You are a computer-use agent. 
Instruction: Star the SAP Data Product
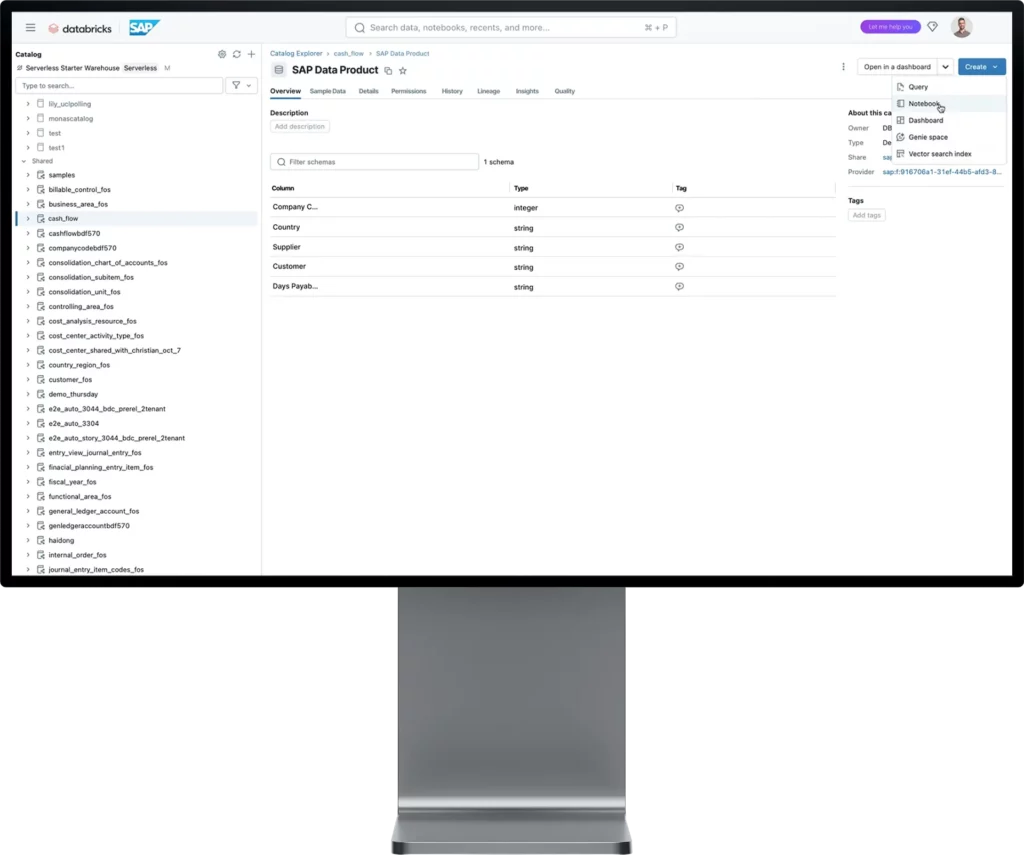[x=403, y=70]
